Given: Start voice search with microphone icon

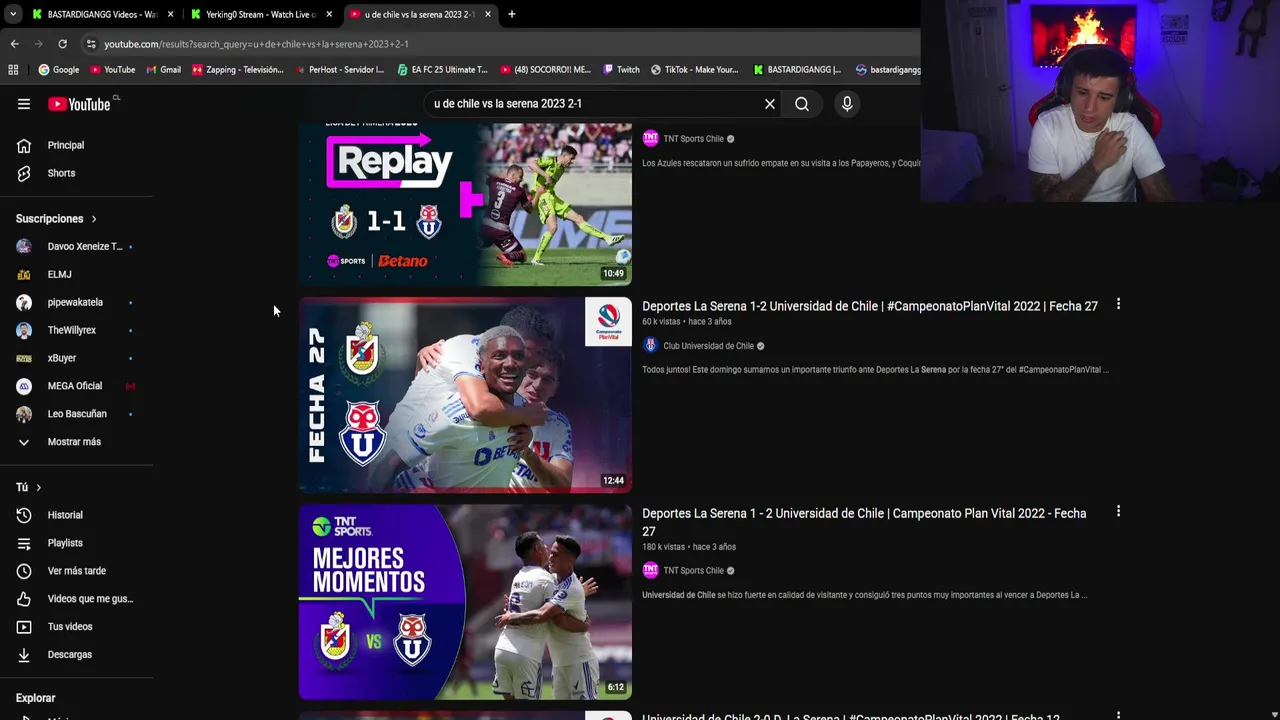Looking at the screenshot, I should (x=847, y=104).
